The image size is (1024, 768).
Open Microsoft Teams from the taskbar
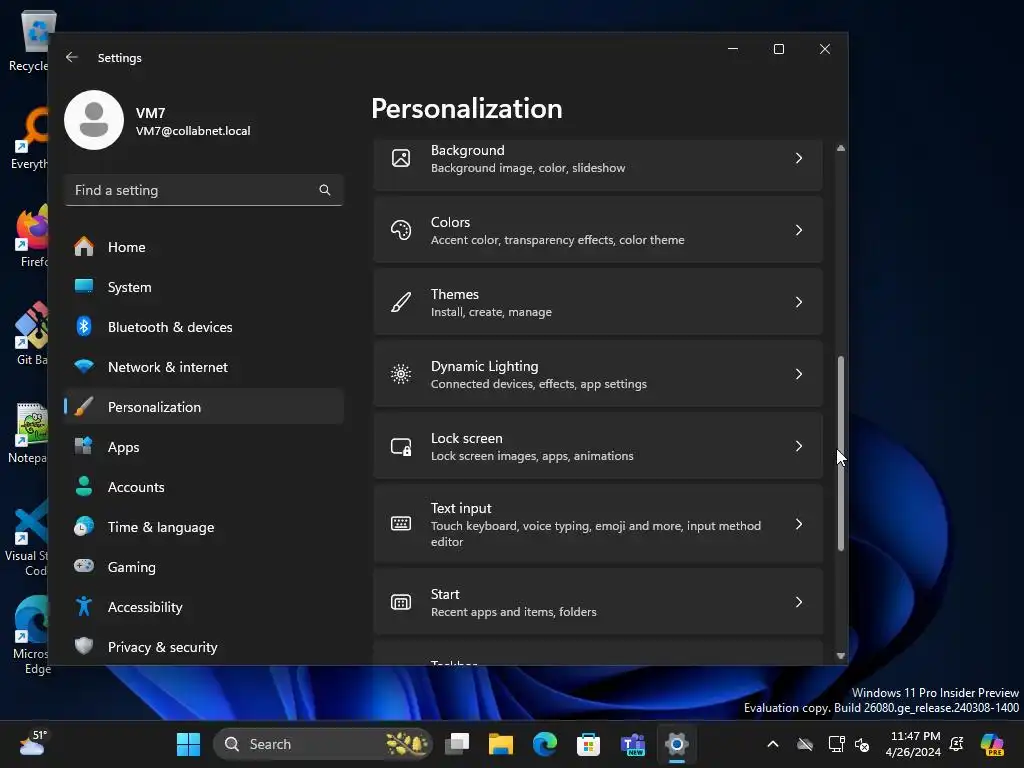pos(633,744)
